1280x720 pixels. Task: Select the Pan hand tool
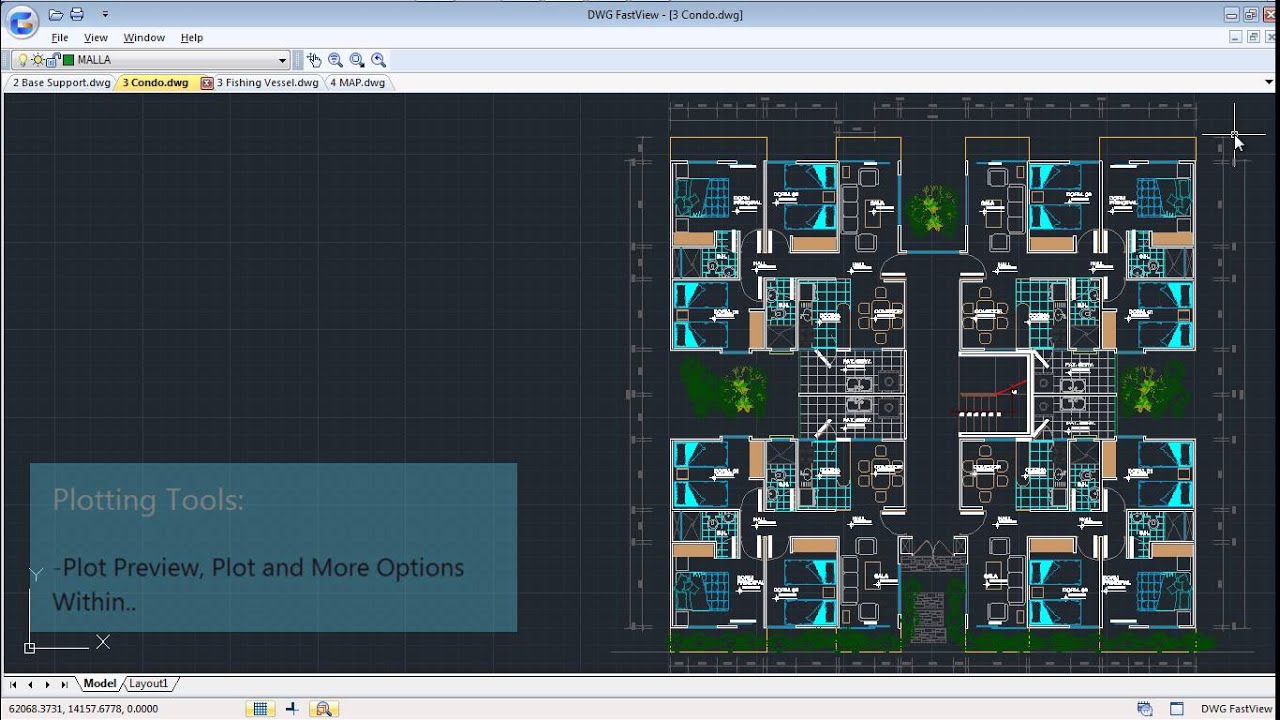[x=314, y=60]
